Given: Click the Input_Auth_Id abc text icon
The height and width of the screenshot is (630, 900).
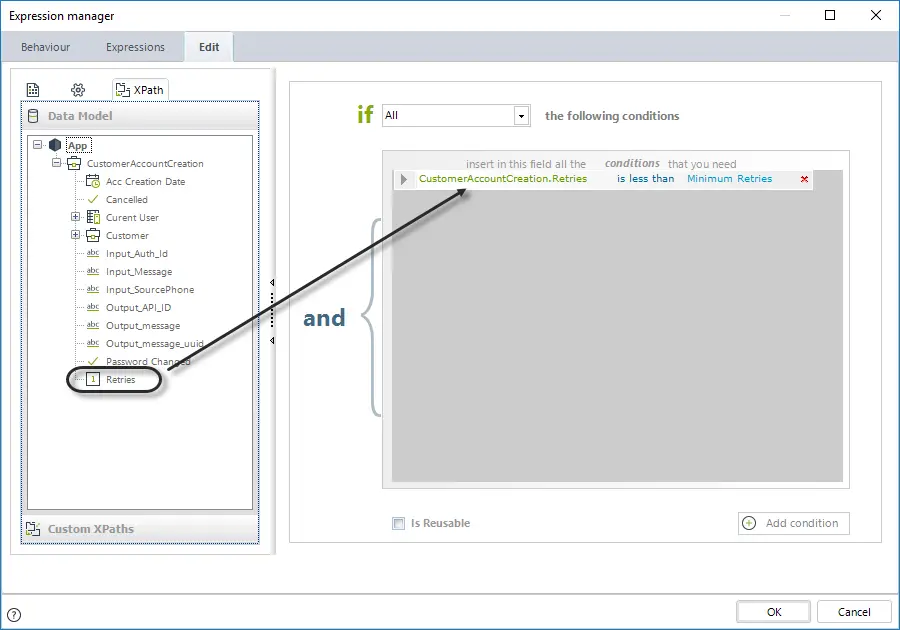Looking at the screenshot, I should (93, 253).
